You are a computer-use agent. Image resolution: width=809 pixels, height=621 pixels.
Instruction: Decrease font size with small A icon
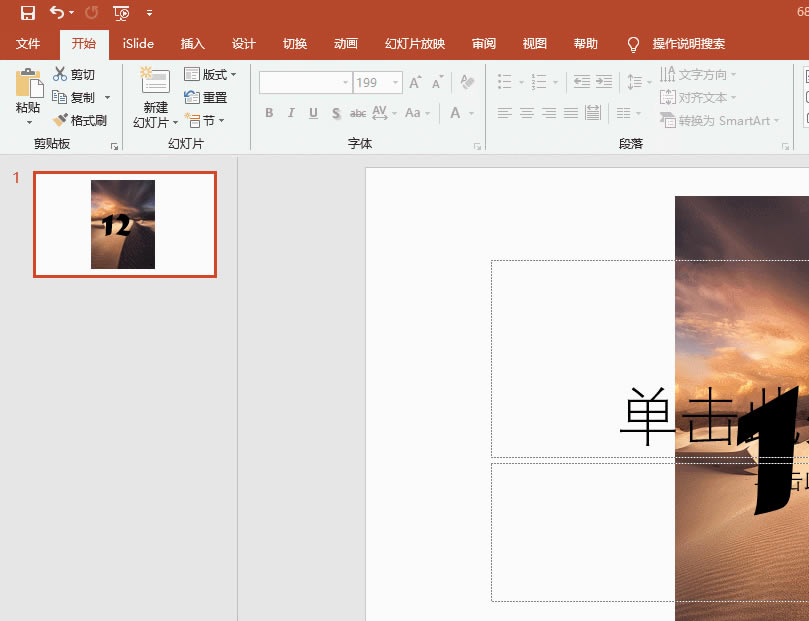click(x=437, y=83)
